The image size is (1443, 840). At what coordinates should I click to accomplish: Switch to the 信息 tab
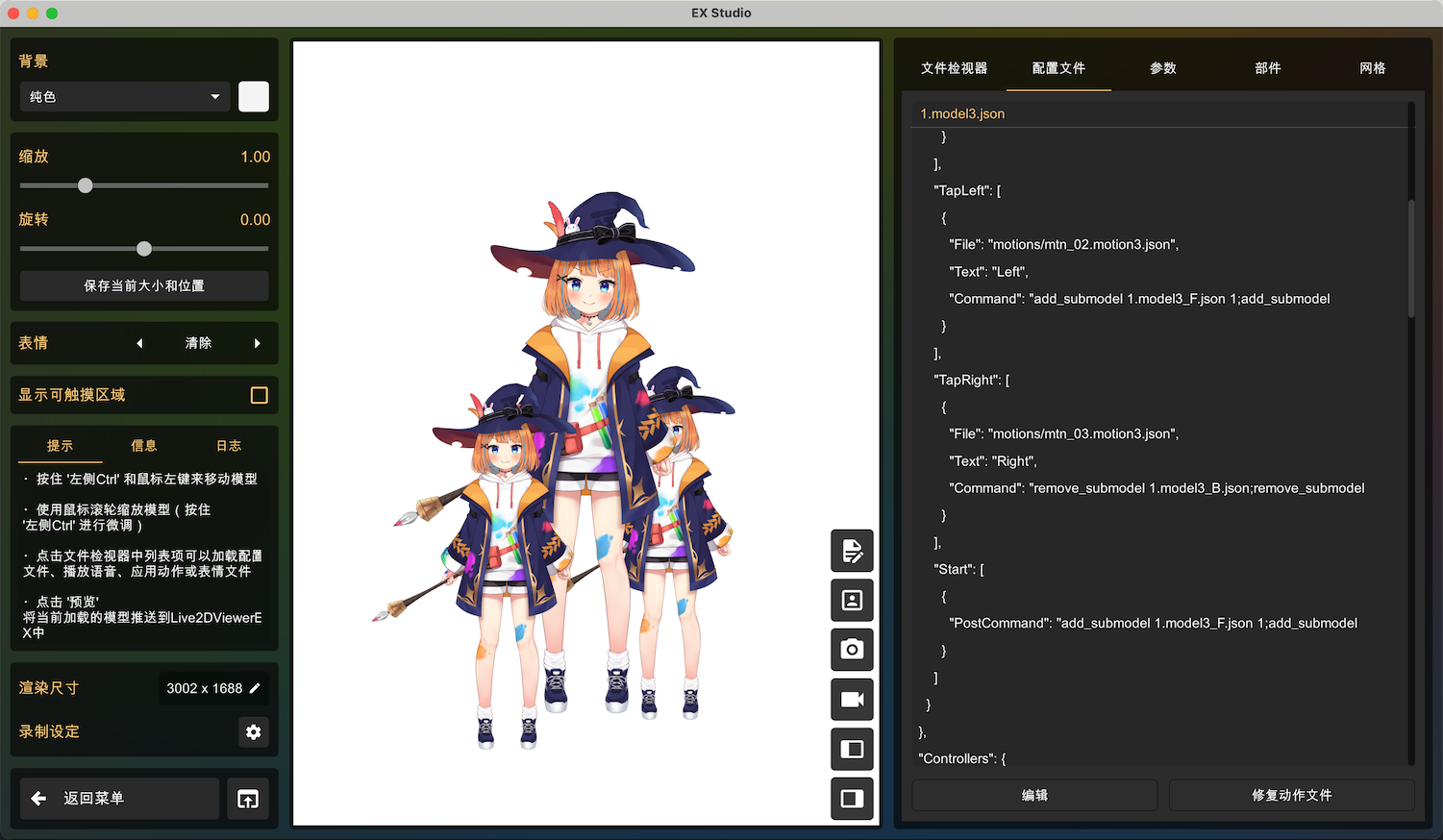coord(144,446)
